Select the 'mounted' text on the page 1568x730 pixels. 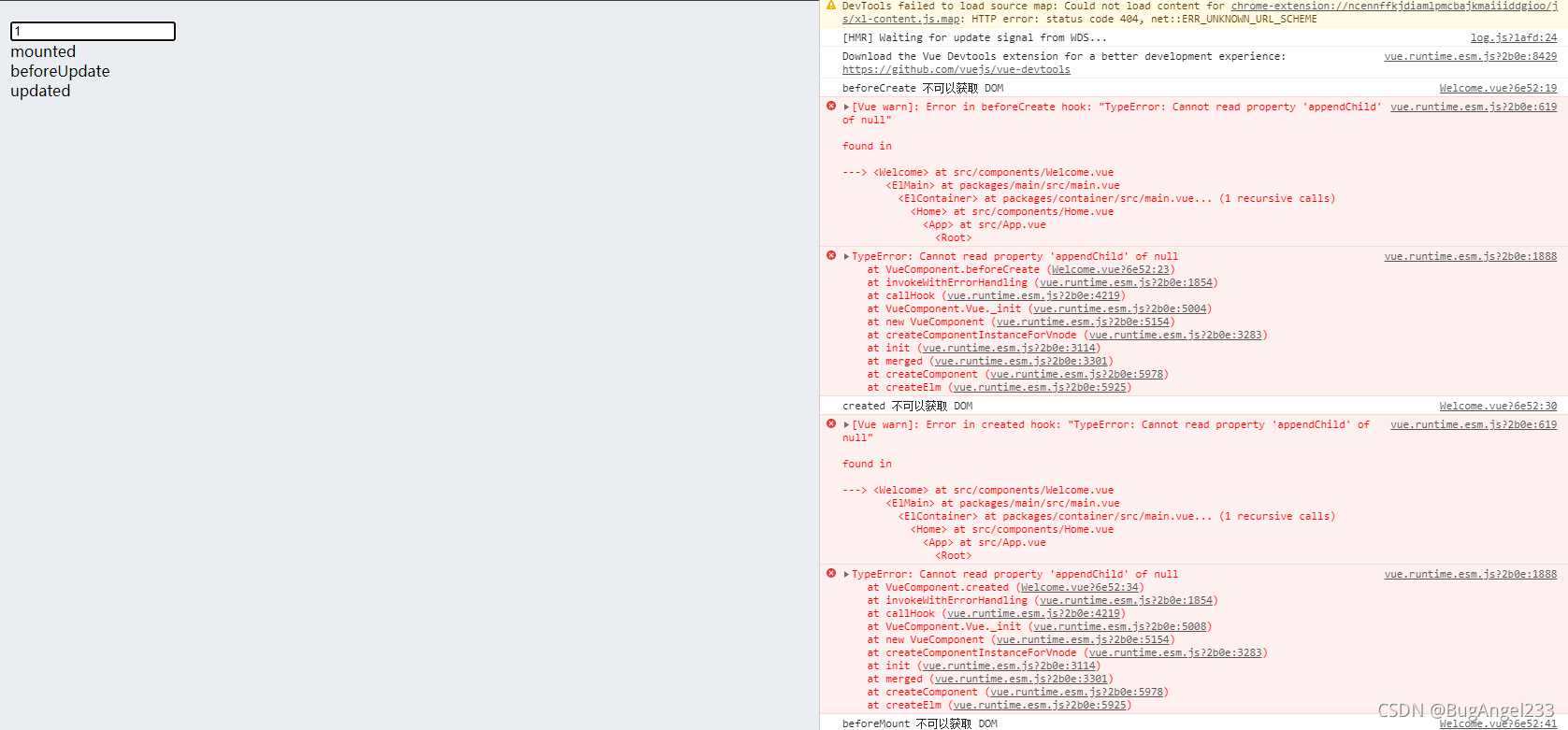pyautogui.click(x=43, y=52)
